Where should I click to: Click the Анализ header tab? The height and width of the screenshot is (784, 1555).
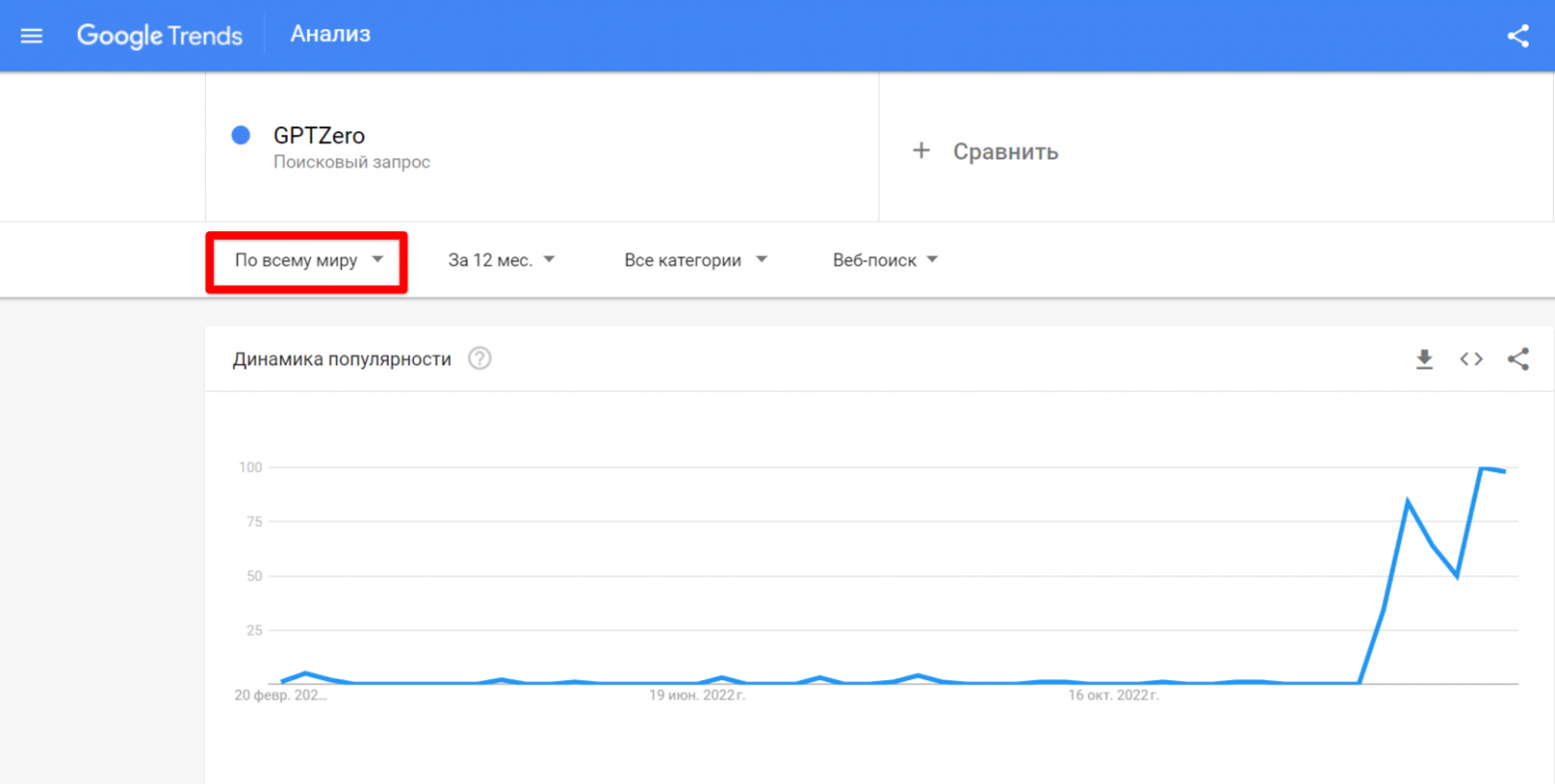(330, 34)
